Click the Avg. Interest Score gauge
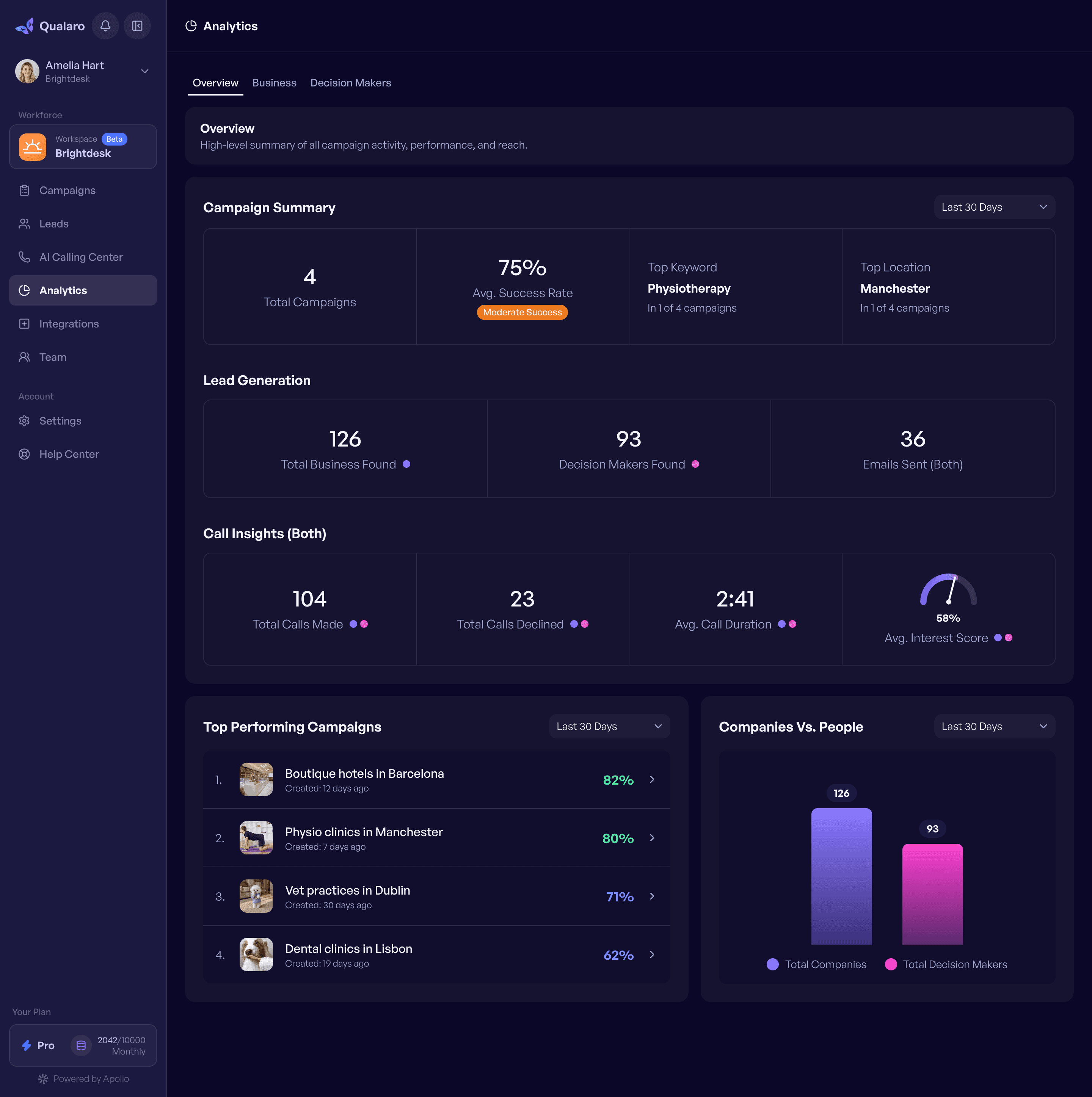 [948, 589]
